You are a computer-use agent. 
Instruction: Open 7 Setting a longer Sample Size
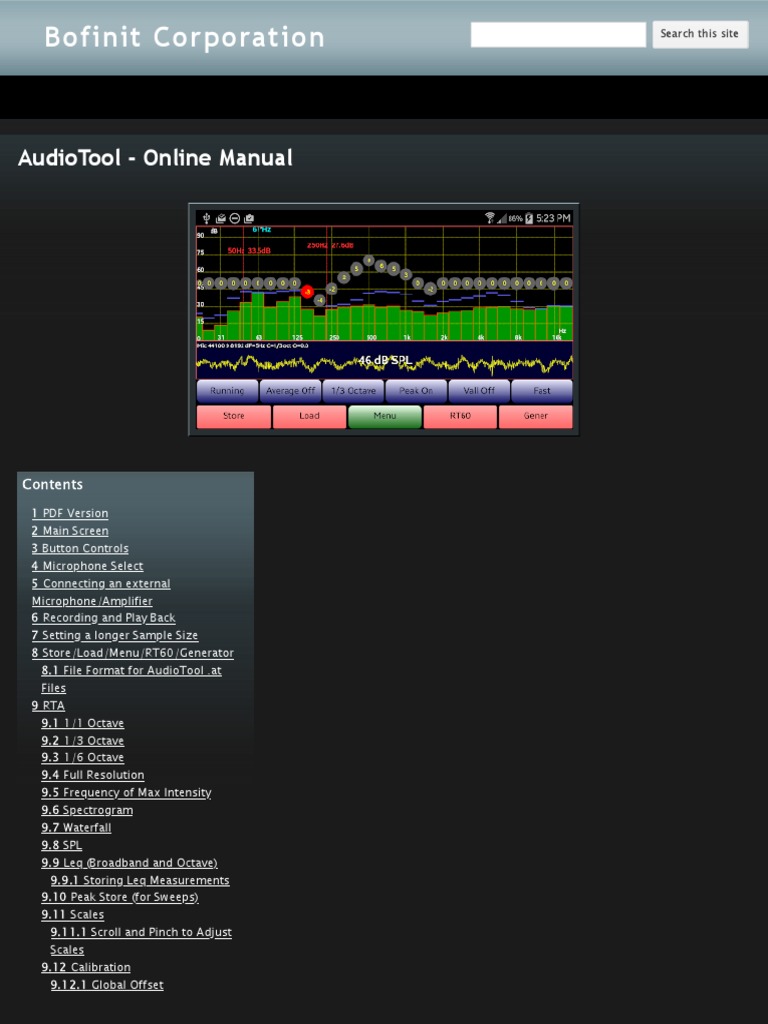point(114,635)
